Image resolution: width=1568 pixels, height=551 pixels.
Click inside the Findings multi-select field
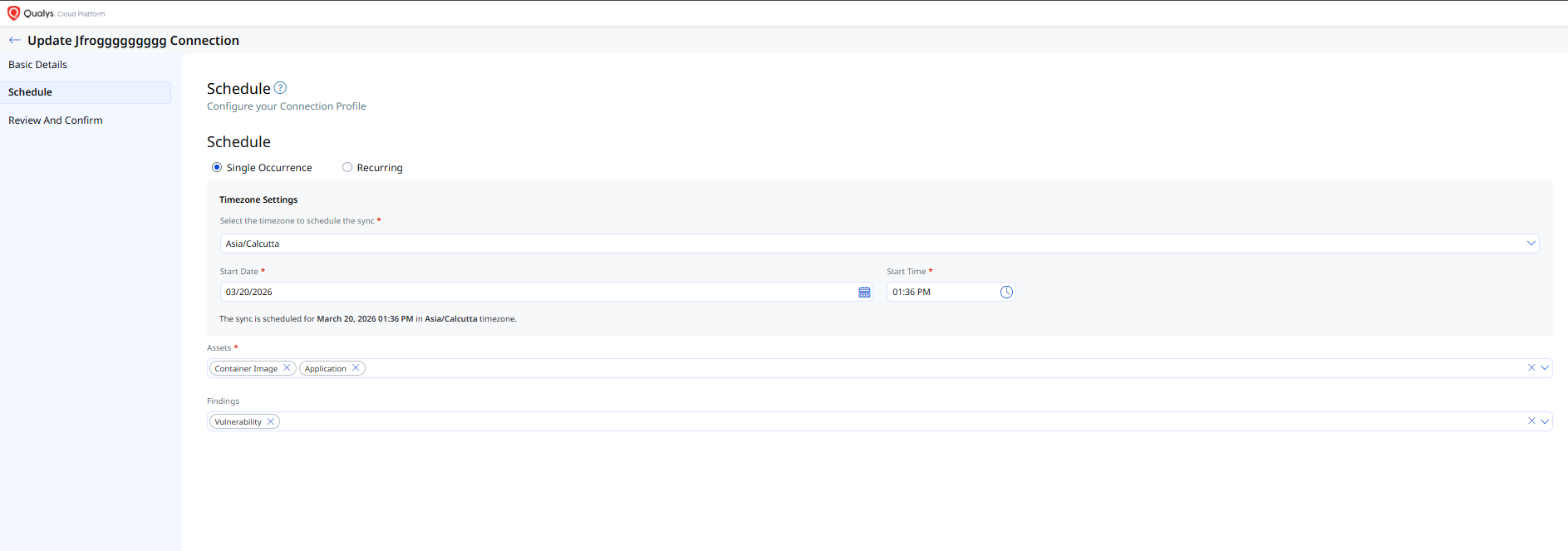click(x=879, y=421)
